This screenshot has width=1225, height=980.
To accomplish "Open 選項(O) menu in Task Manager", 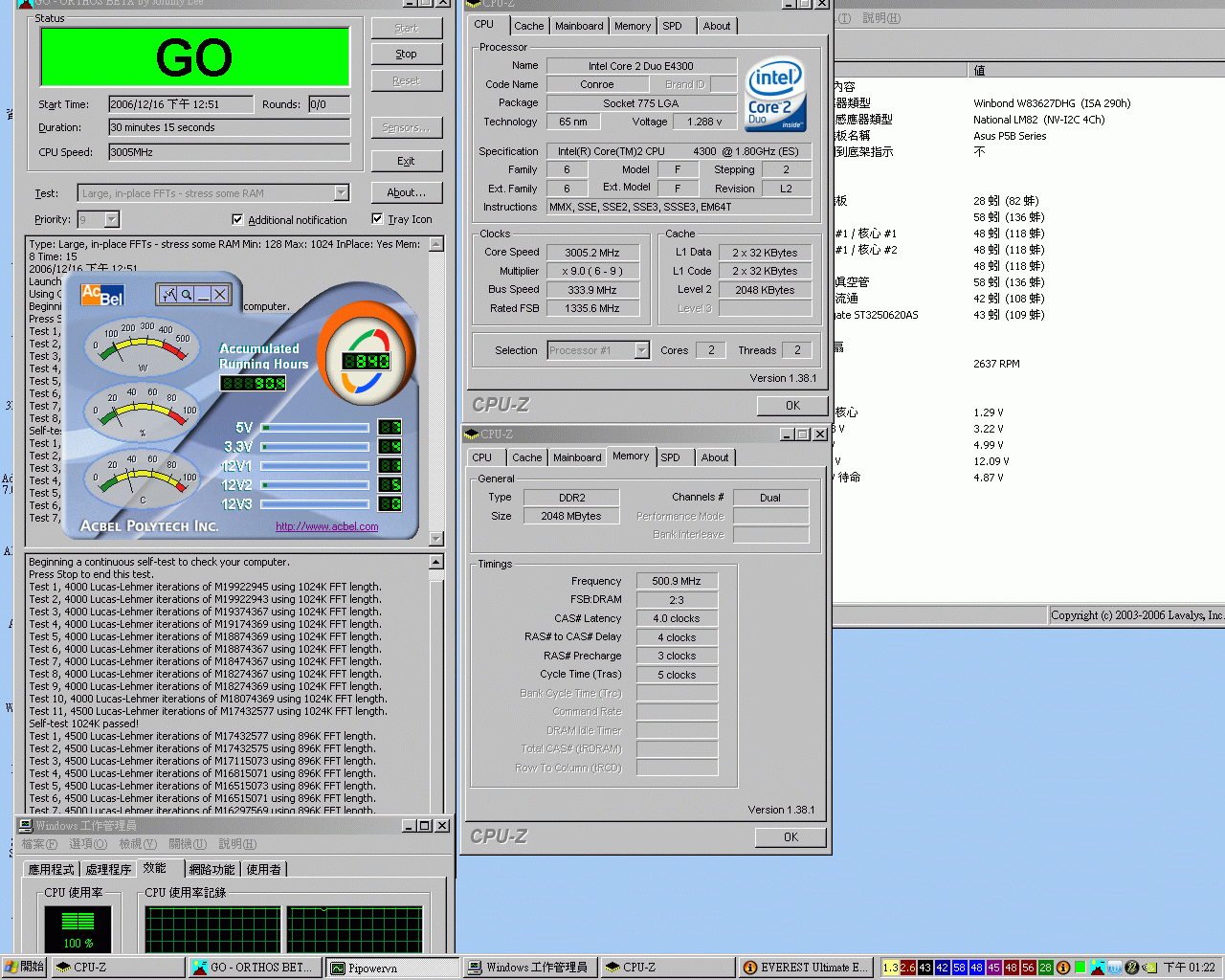I will 88,844.
